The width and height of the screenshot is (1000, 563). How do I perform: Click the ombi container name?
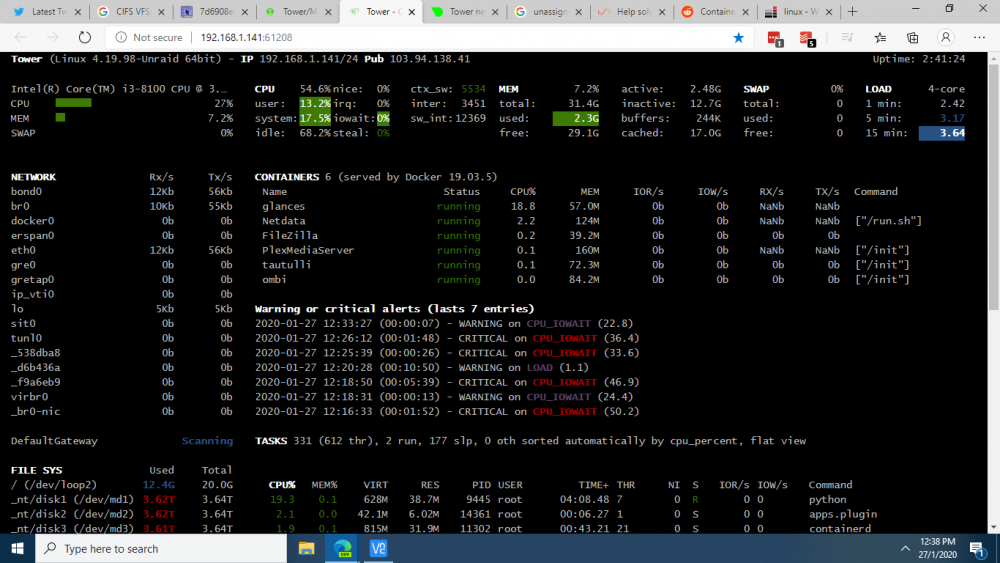coord(274,279)
